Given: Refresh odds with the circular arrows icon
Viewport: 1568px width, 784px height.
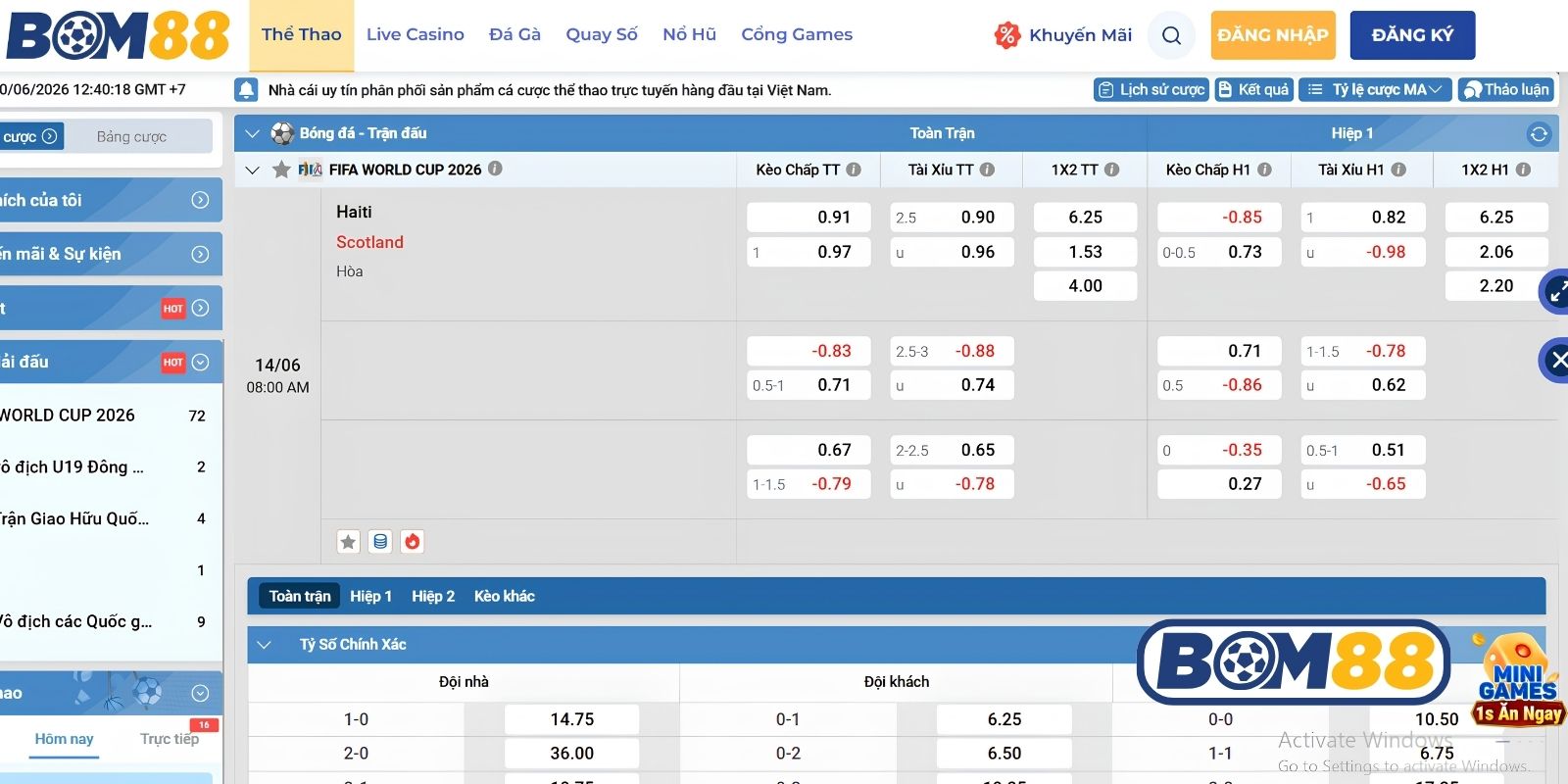Looking at the screenshot, I should tap(1539, 133).
